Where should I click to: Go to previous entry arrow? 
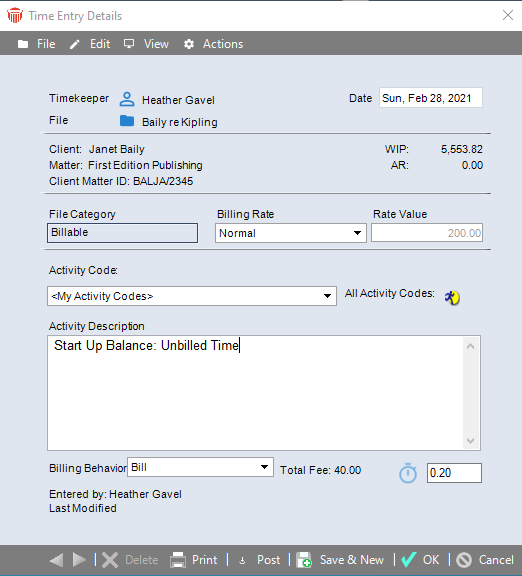[56, 560]
